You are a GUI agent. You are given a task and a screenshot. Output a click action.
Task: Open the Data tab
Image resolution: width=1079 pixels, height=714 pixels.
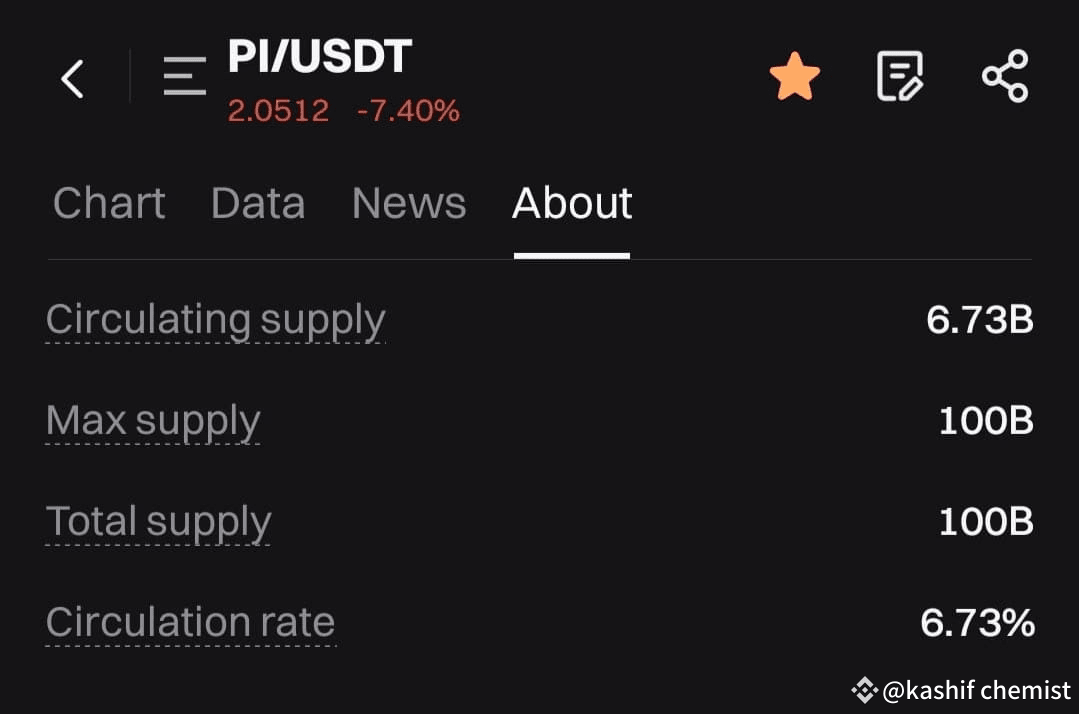[x=258, y=204]
